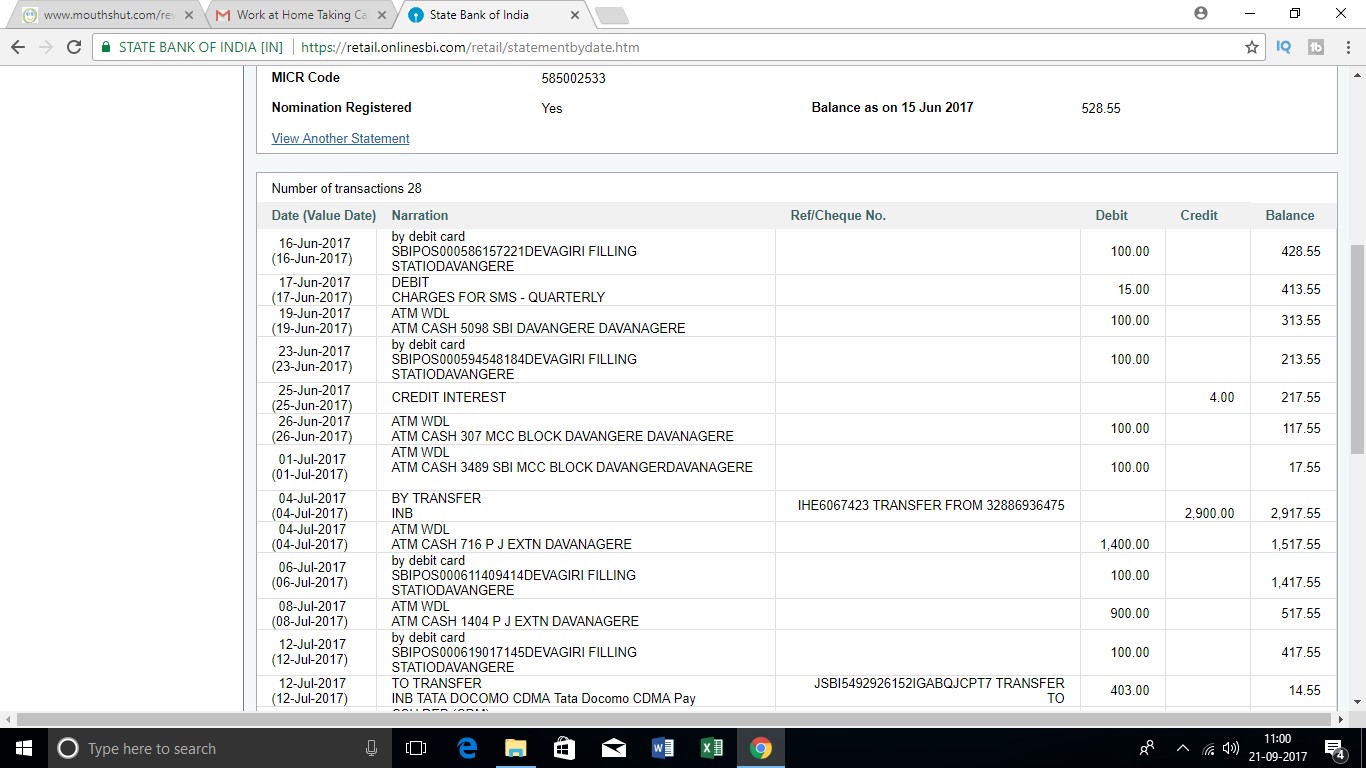The width and height of the screenshot is (1366, 768).
Task: Launch Microsoft Edge from taskbar
Action: pos(467,748)
